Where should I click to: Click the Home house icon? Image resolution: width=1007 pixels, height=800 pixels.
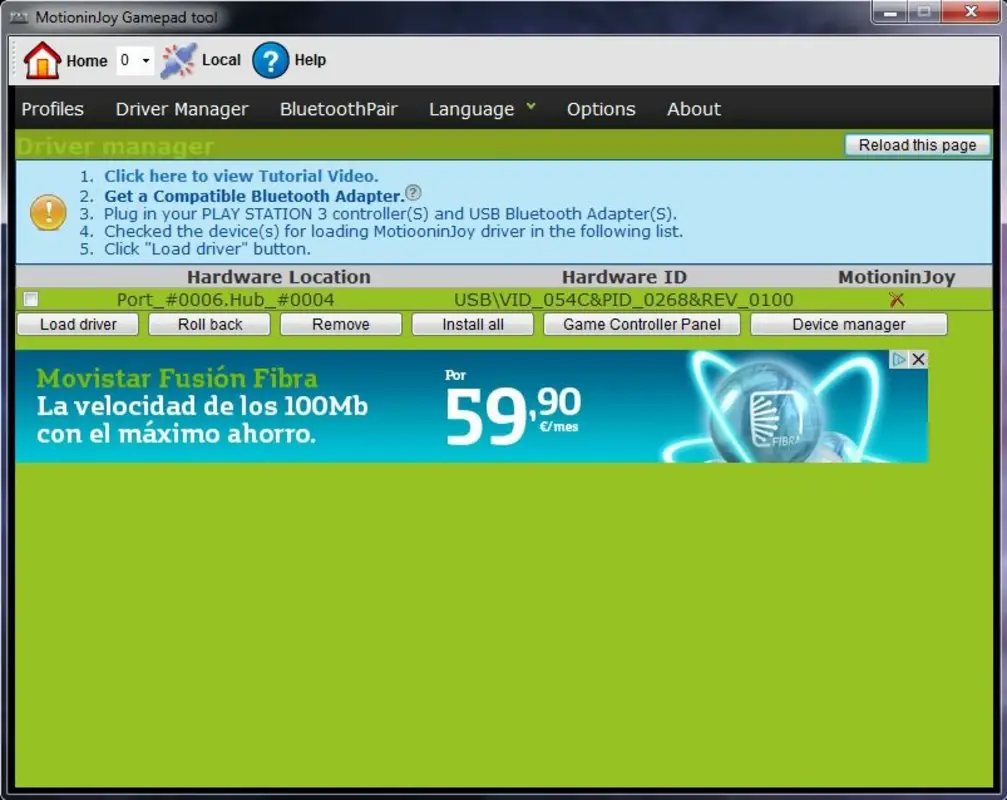[41, 59]
